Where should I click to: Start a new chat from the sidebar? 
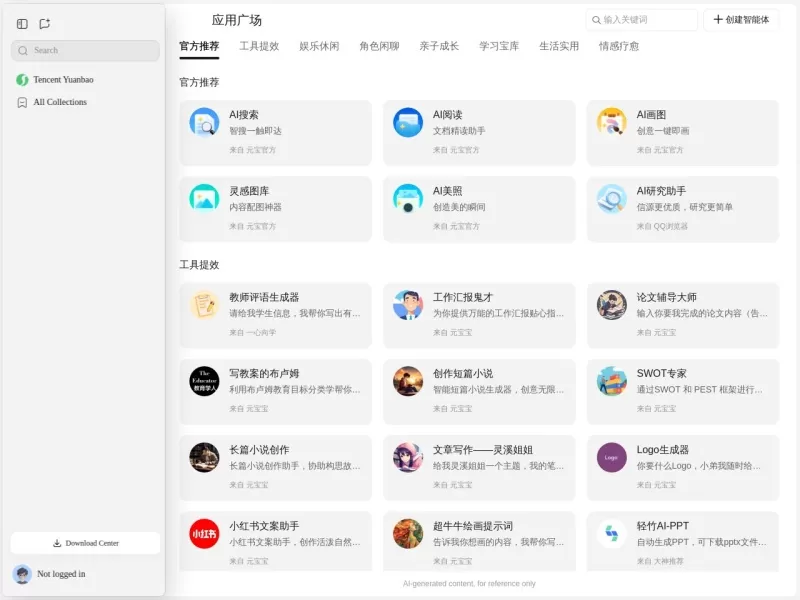coord(44,23)
